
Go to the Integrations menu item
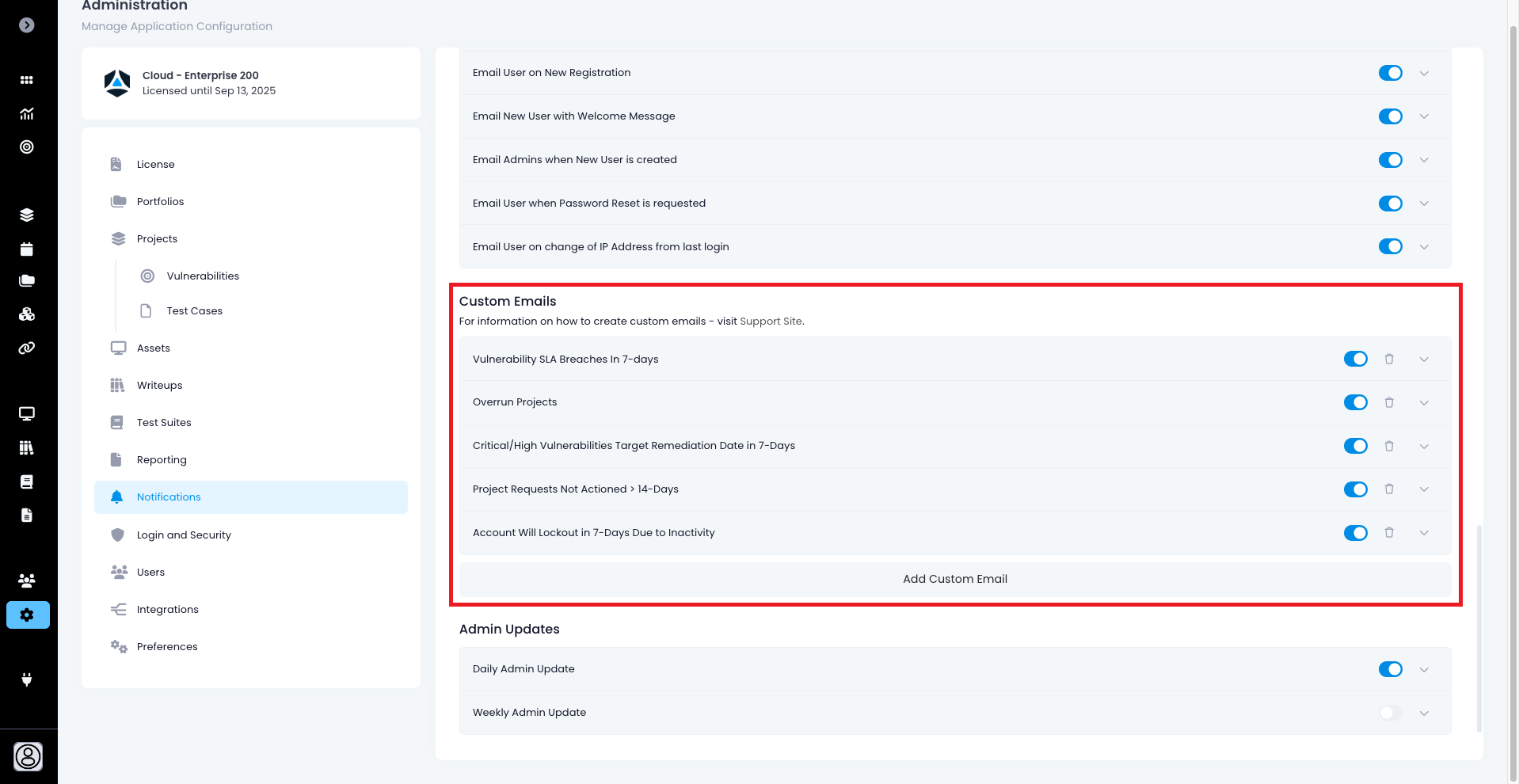[167, 609]
